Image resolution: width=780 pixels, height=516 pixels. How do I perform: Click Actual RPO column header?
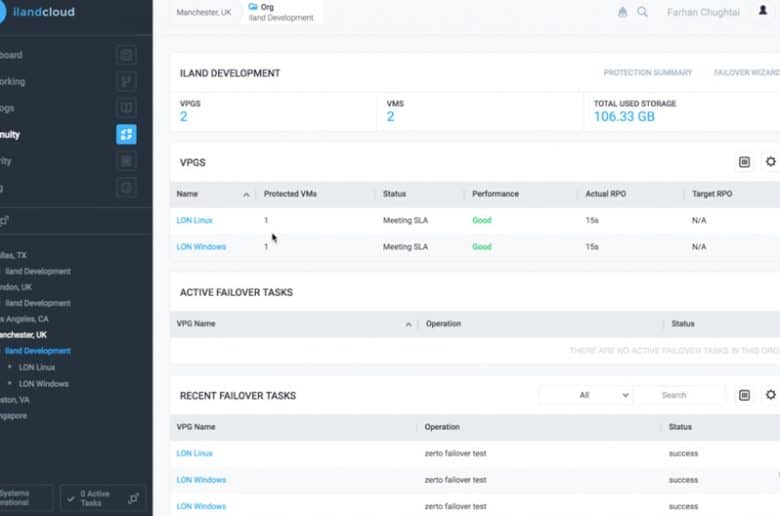pyautogui.click(x=605, y=194)
